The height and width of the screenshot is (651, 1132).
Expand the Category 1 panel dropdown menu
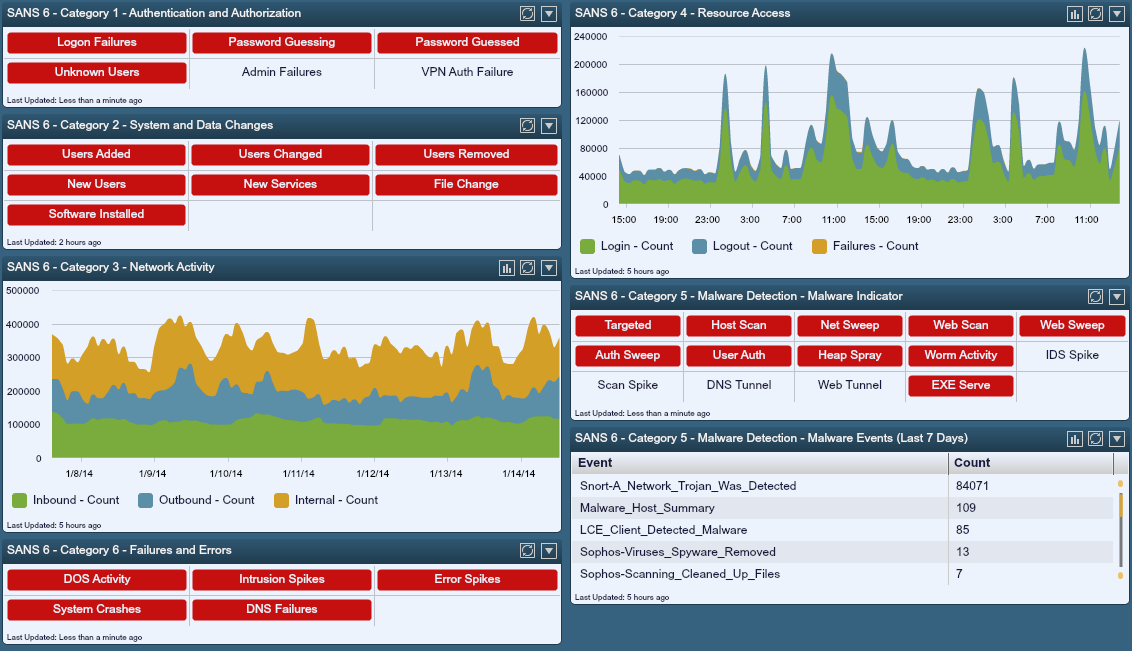pyautogui.click(x=549, y=14)
